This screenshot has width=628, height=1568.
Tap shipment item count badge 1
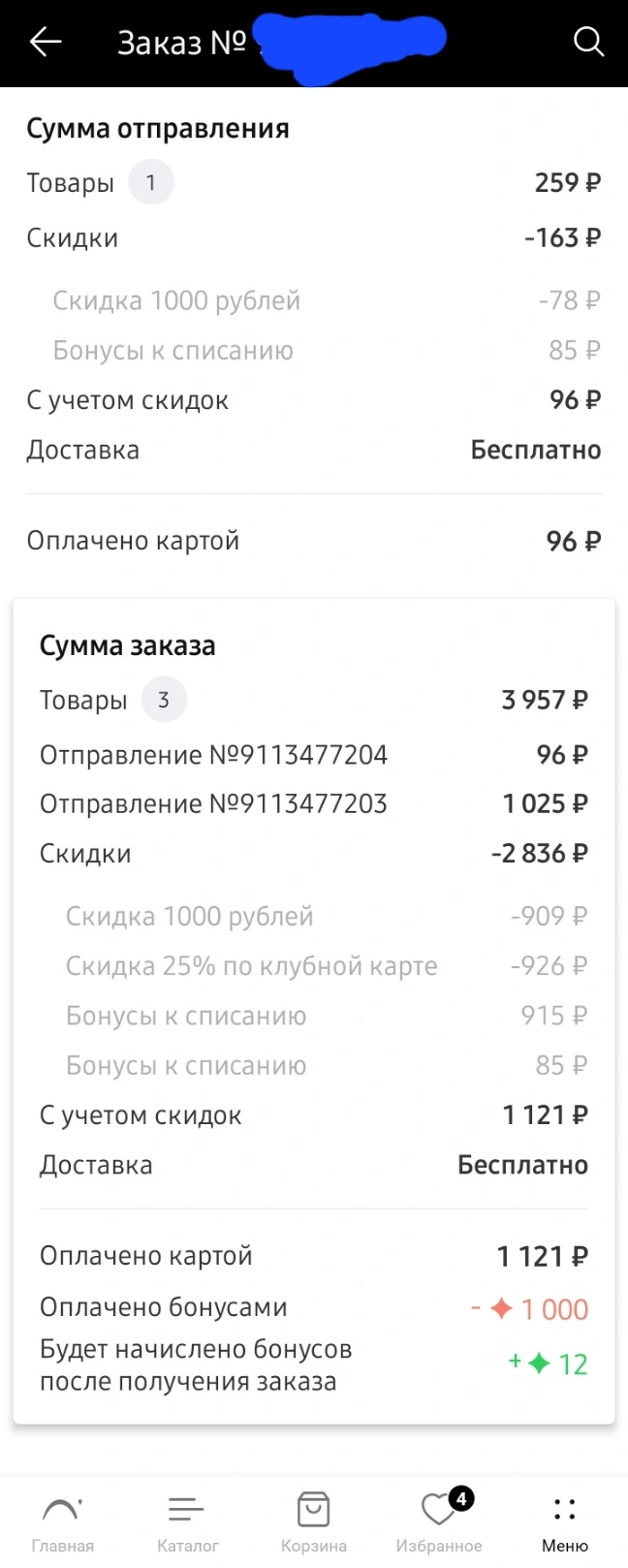pos(150,182)
